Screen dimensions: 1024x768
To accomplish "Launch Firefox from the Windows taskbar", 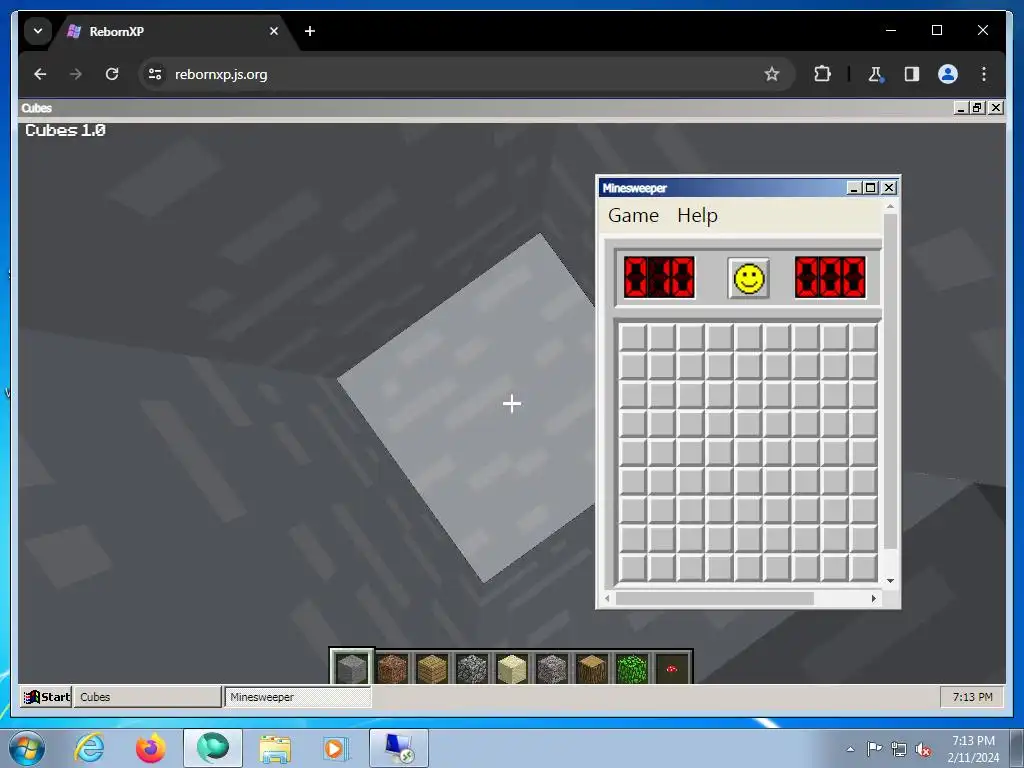I will click(x=150, y=748).
